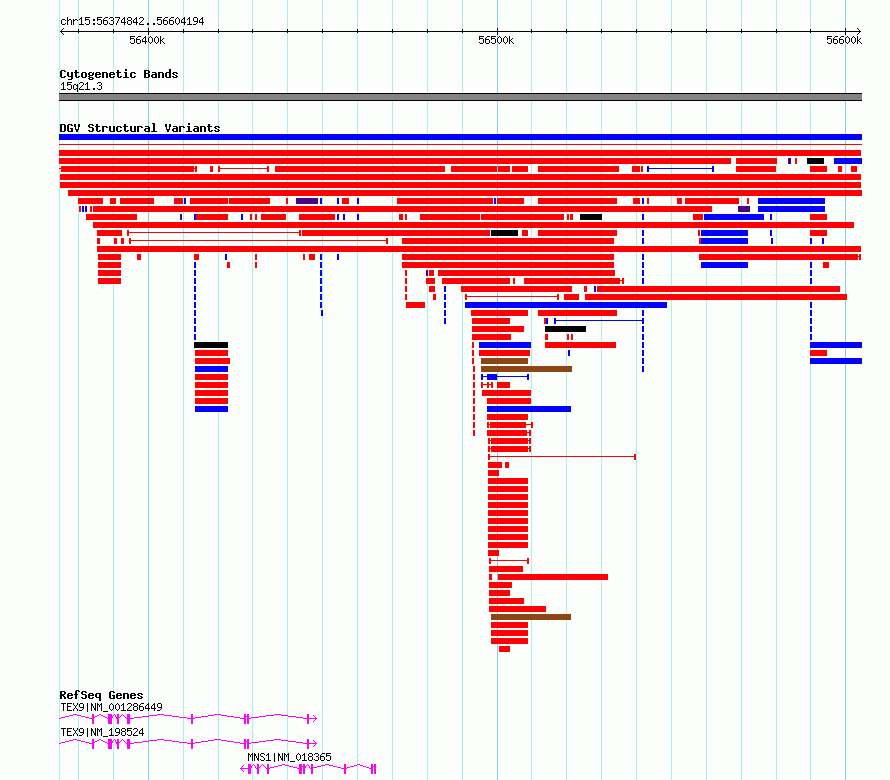Click the chr15:56374842..56604194 coordinate label

pyautogui.click(x=132, y=22)
